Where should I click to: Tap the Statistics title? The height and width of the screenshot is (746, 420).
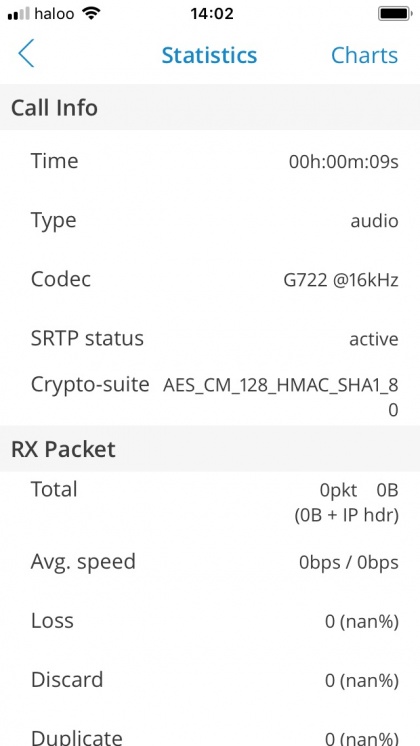coord(209,55)
